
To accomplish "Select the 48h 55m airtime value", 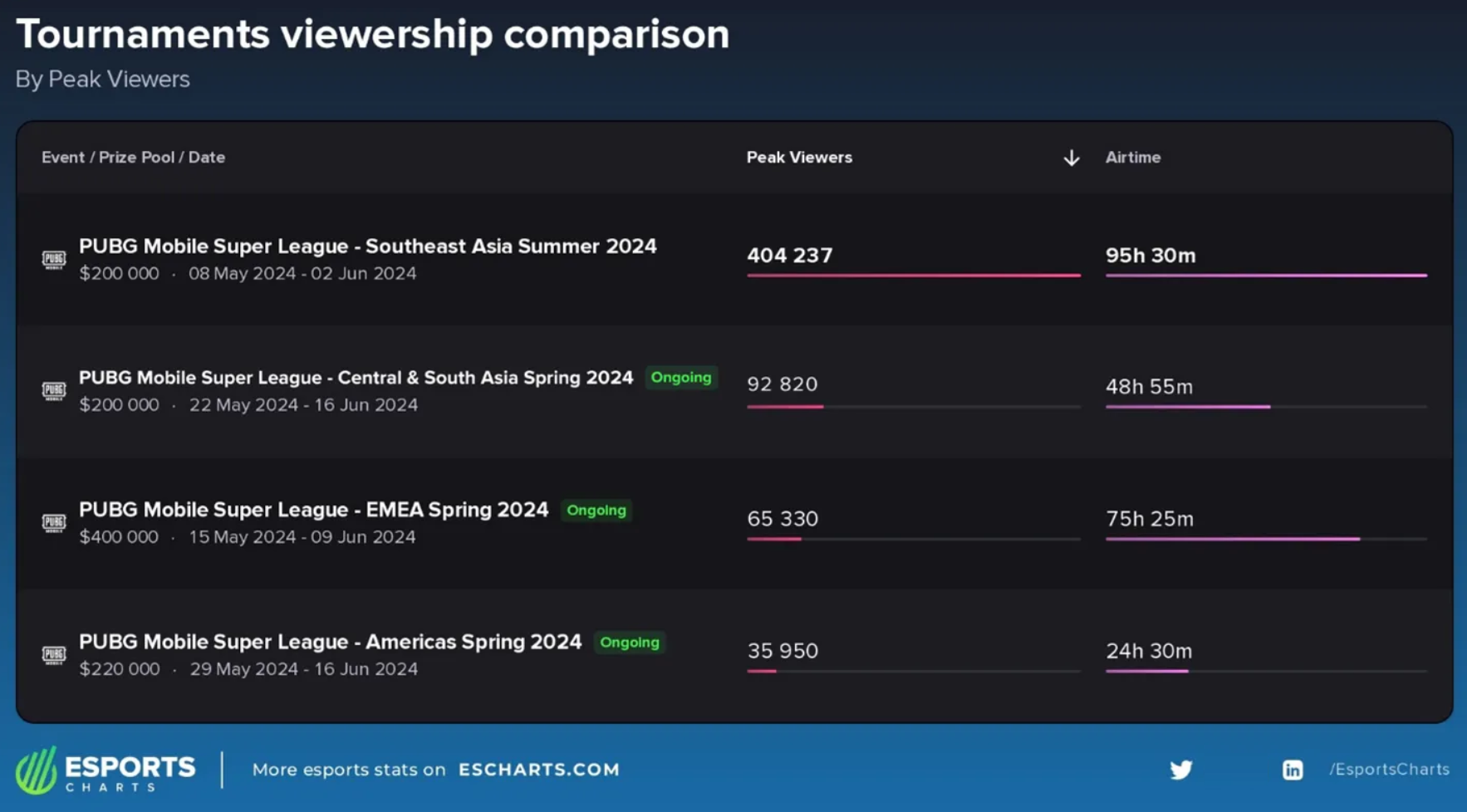I will pyautogui.click(x=1149, y=387).
